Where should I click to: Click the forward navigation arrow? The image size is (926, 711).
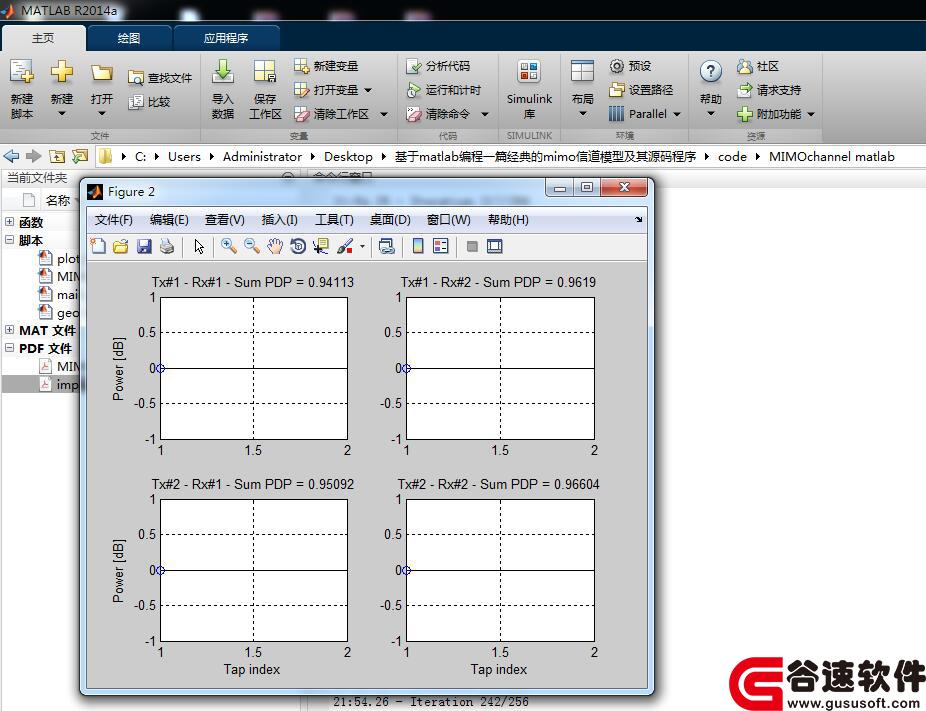[x=34, y=156]
